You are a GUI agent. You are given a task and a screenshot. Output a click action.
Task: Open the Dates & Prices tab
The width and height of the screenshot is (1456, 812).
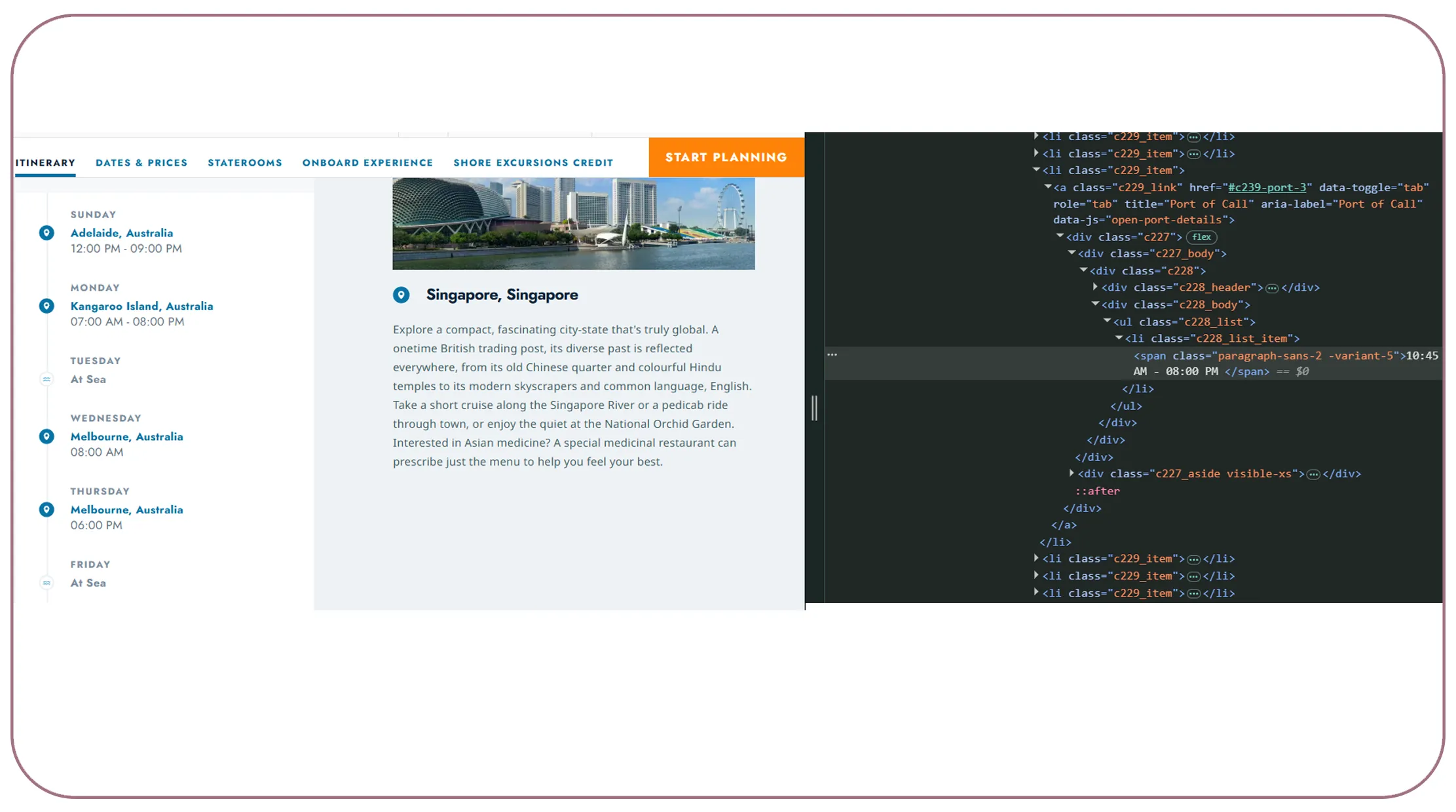[141, 162]
